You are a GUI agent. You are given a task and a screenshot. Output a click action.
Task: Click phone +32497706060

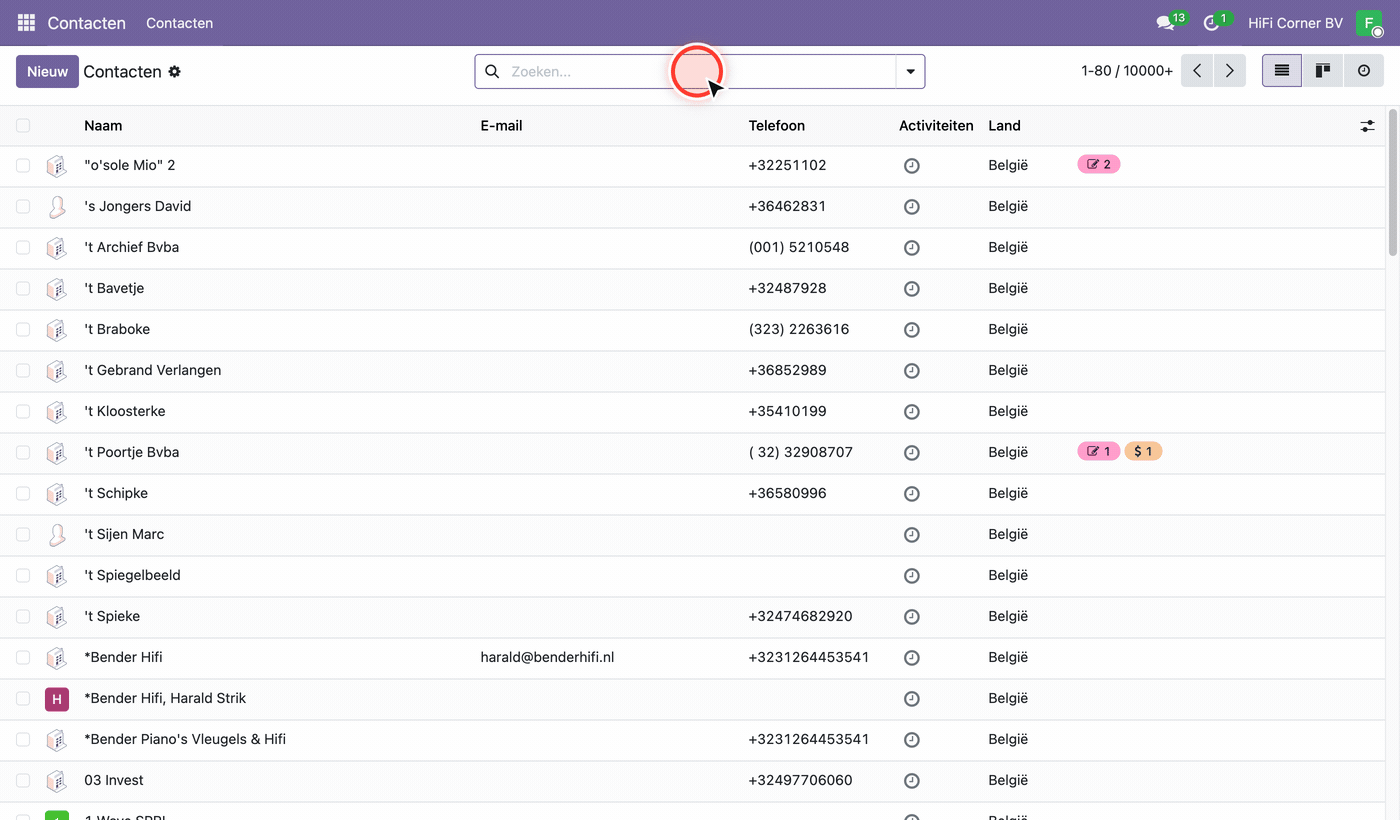click(x=800, y=780)
